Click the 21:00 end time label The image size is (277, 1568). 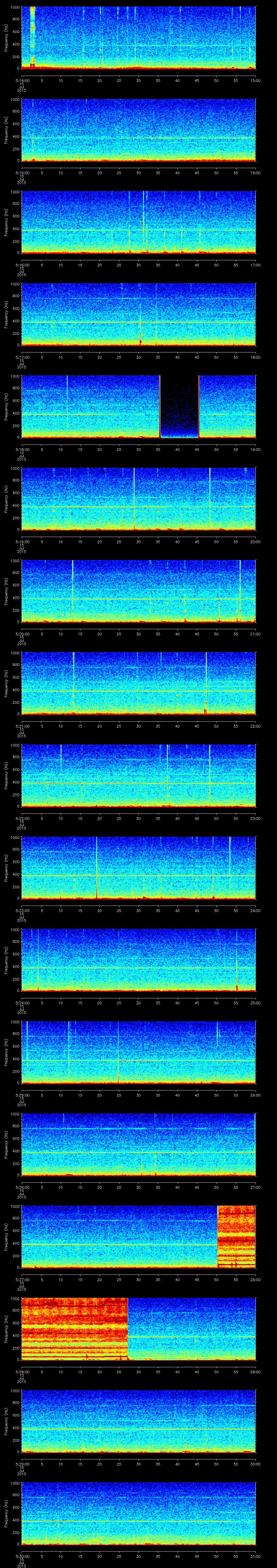coord(255,634)
